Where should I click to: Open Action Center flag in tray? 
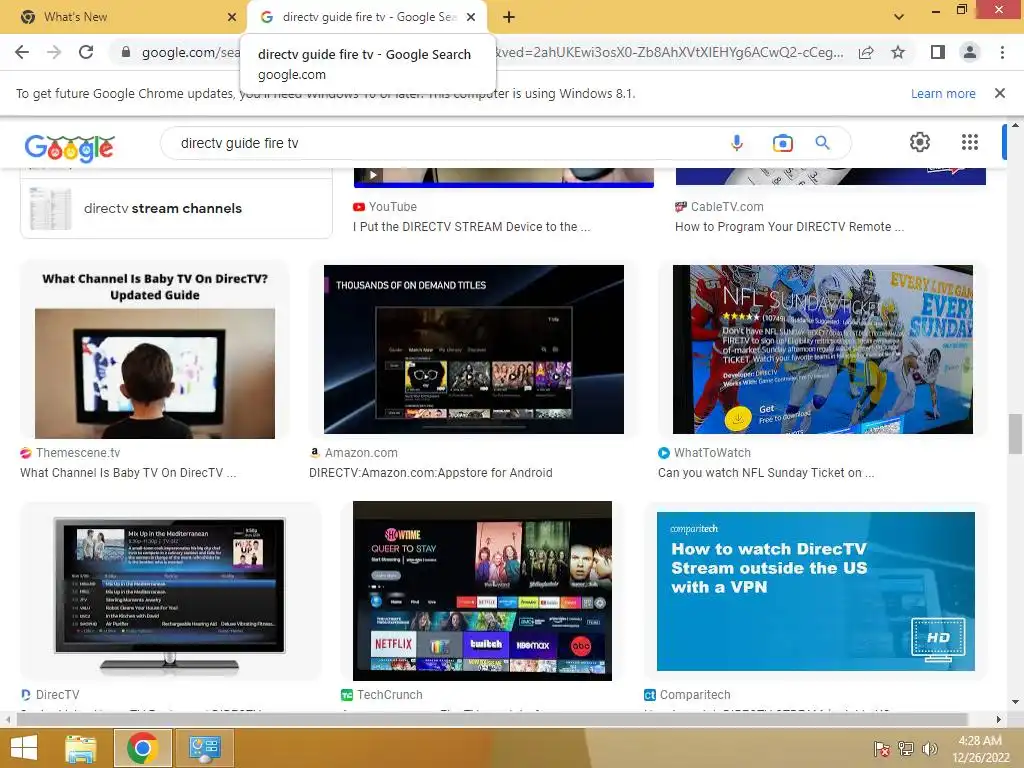pos(881,748)
